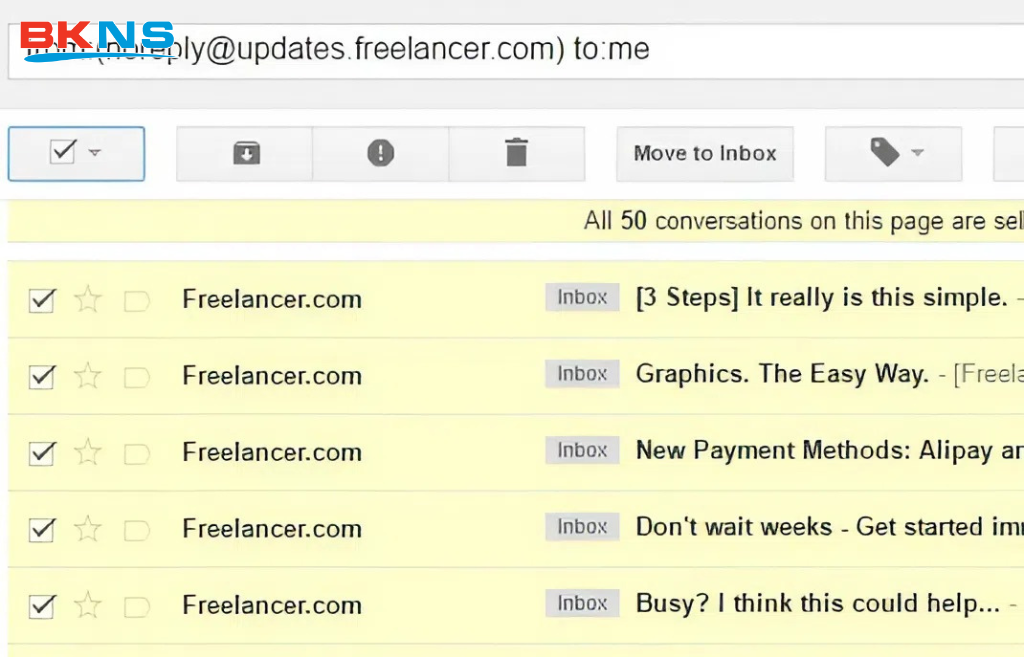
Task: Click the Archive icon in toolbar
Action: pos(245,153)
